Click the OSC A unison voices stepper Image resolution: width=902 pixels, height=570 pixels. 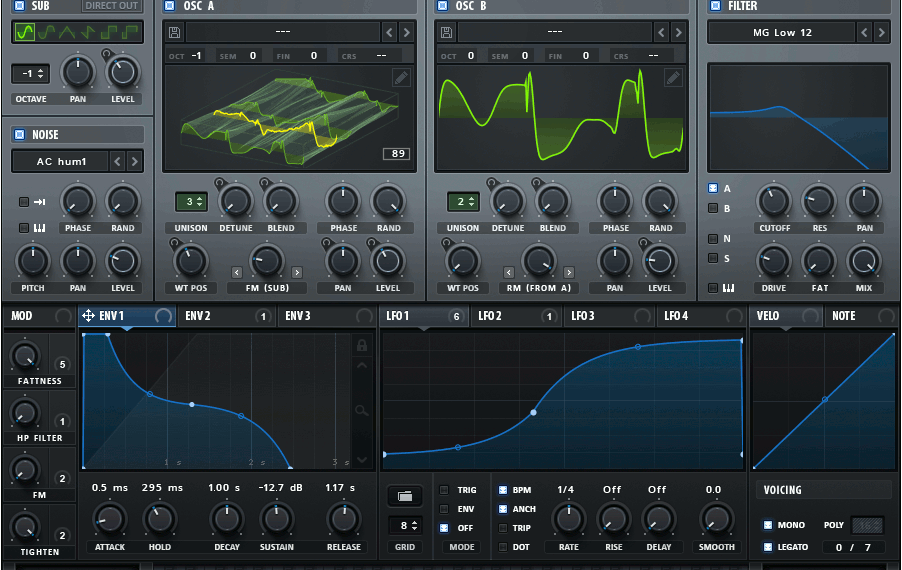tap(191, 202)
